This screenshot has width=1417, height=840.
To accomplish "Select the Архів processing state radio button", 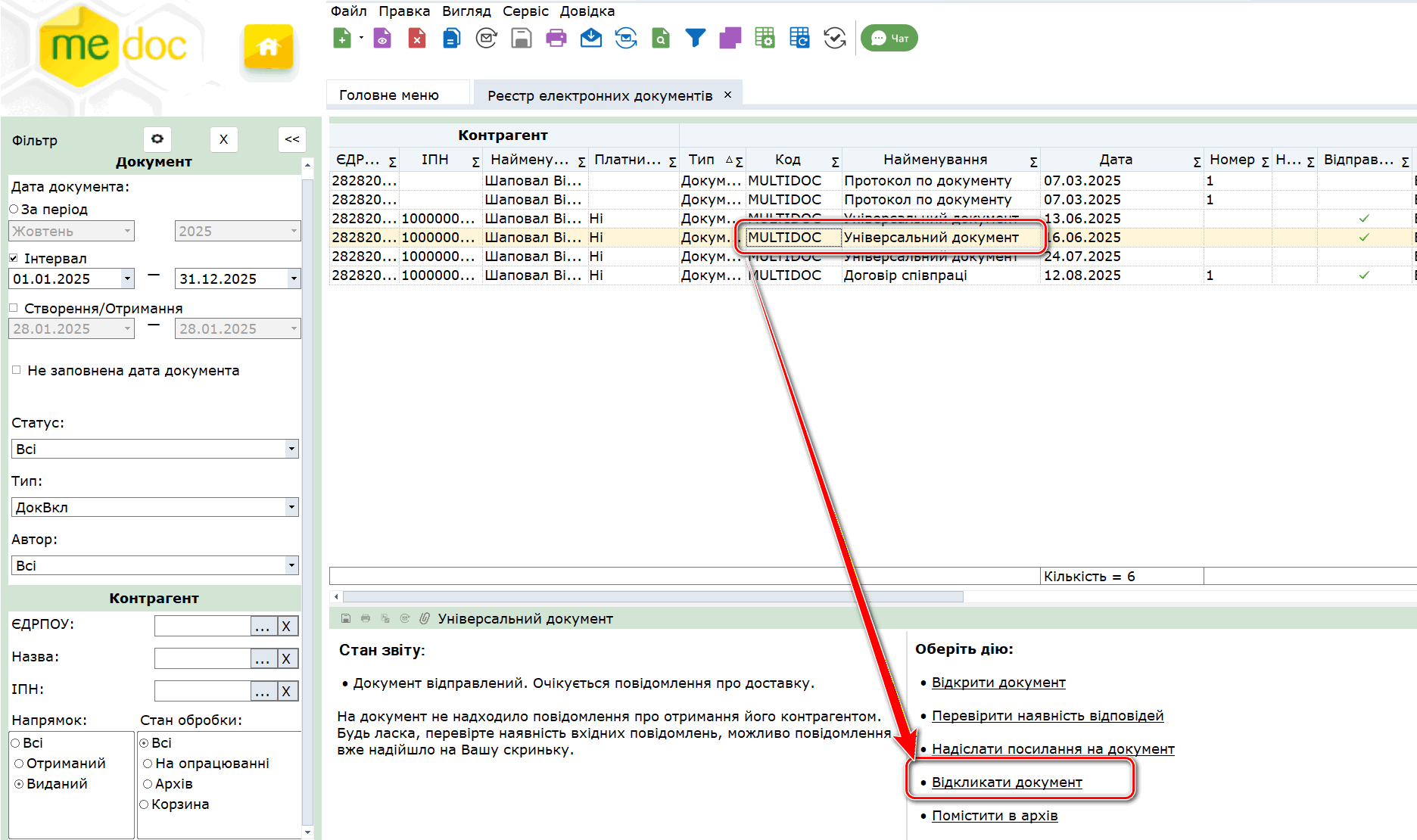I will [148, 784].
